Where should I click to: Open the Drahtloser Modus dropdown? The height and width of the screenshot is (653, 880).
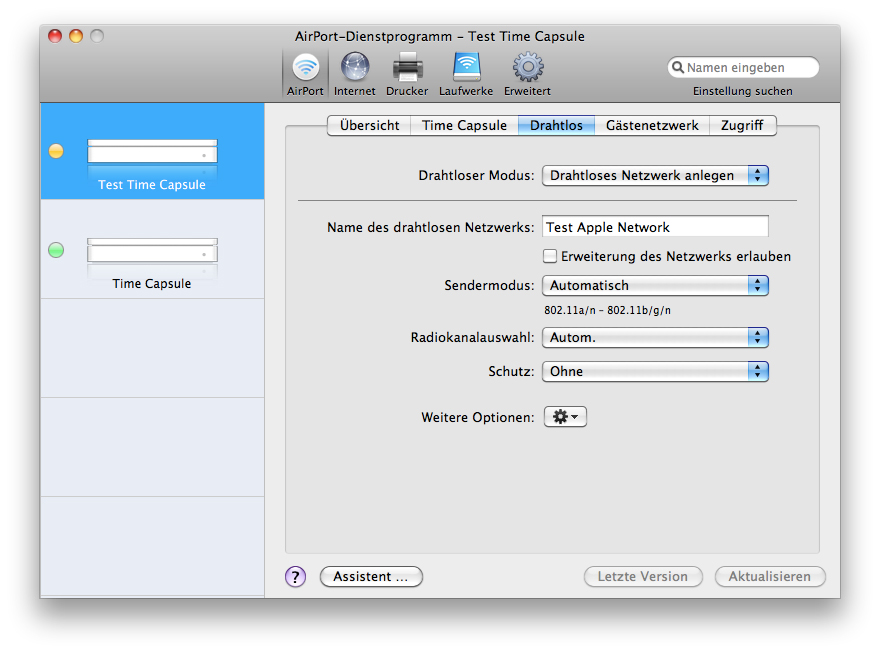pyautogui.click(x=655, y=175)
